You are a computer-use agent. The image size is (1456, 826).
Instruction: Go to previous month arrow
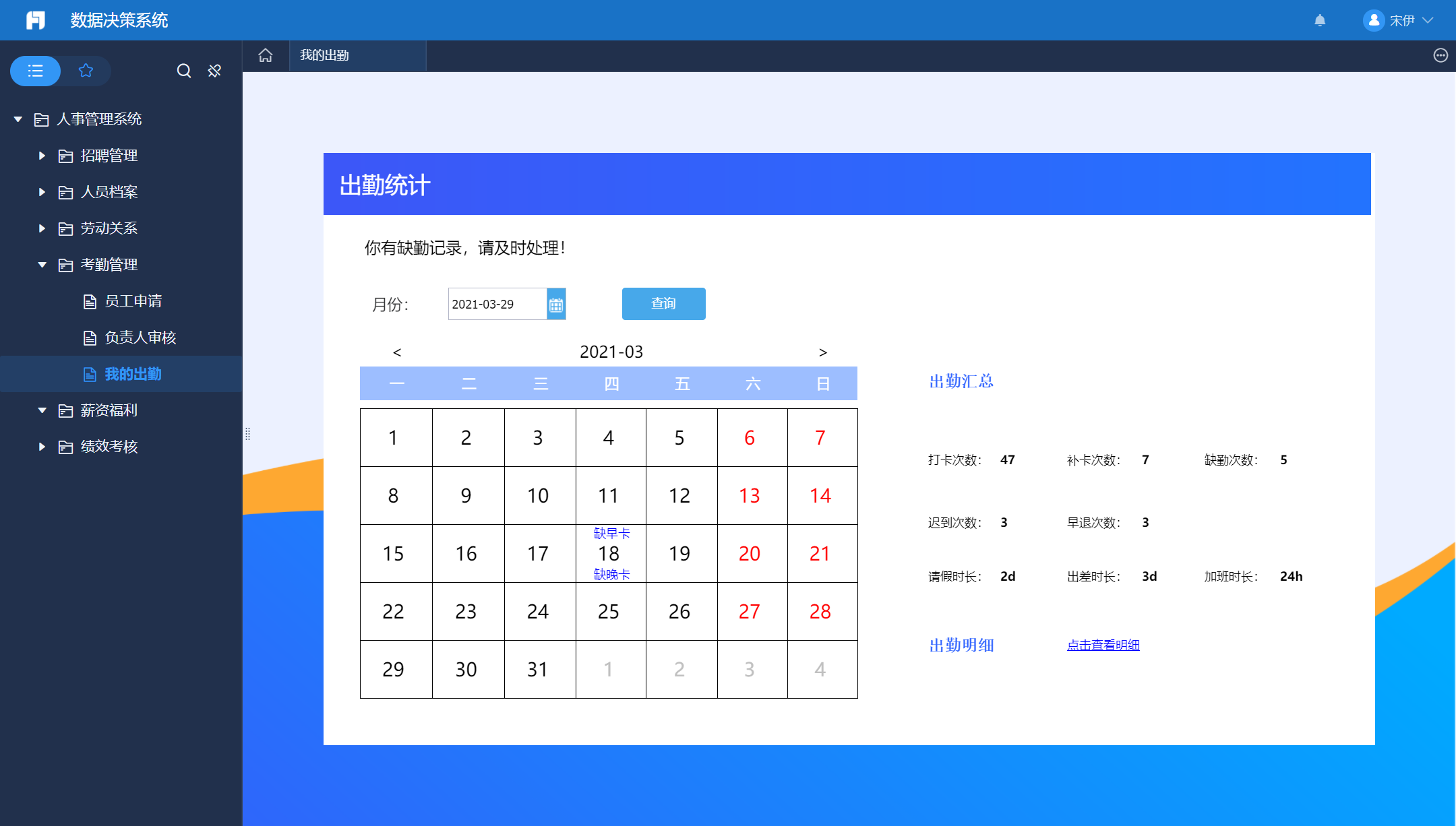click(397, 352)
